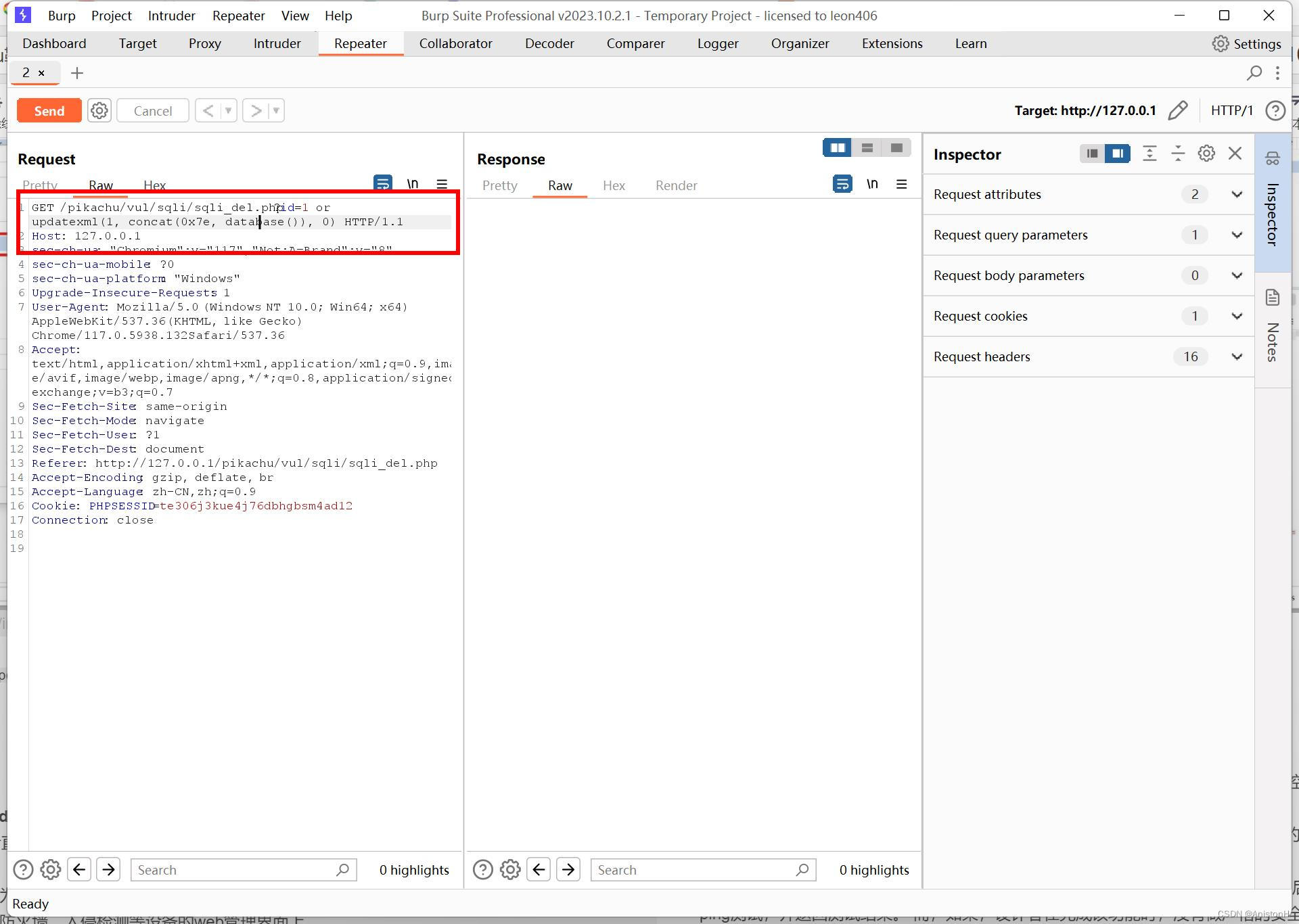This screenshot has height=924, width=1299.
Task: Edit target with pencil icon
Action: click(x=1178, y=110)
